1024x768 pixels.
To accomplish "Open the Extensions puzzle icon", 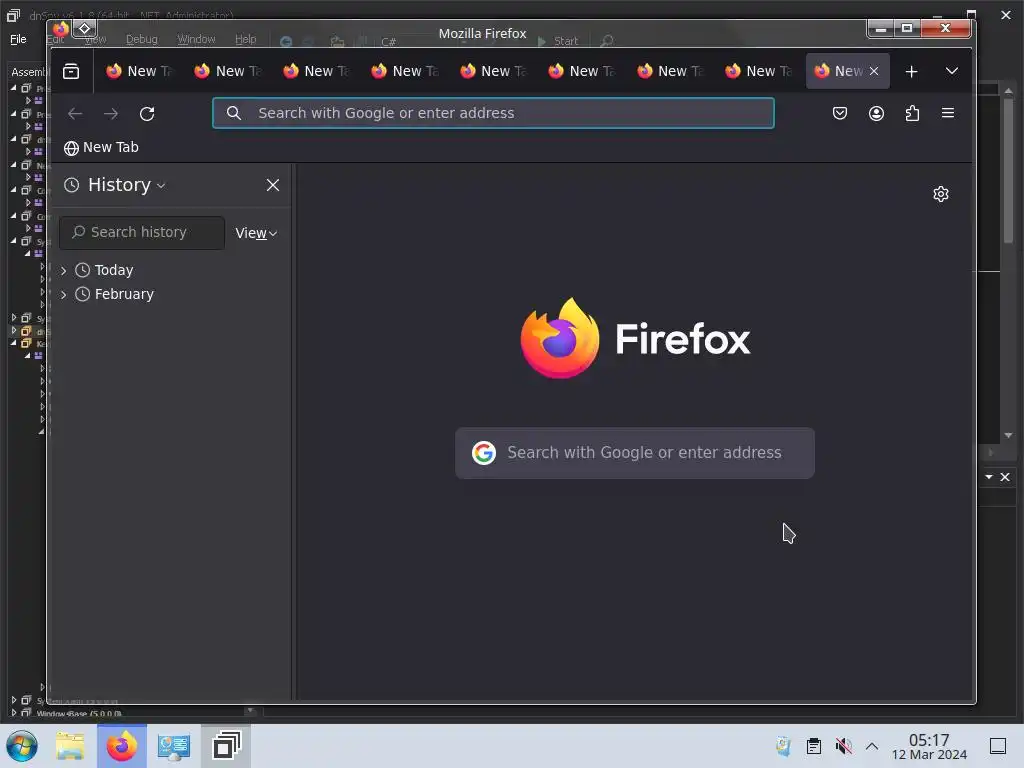I will tap(912, 114).
